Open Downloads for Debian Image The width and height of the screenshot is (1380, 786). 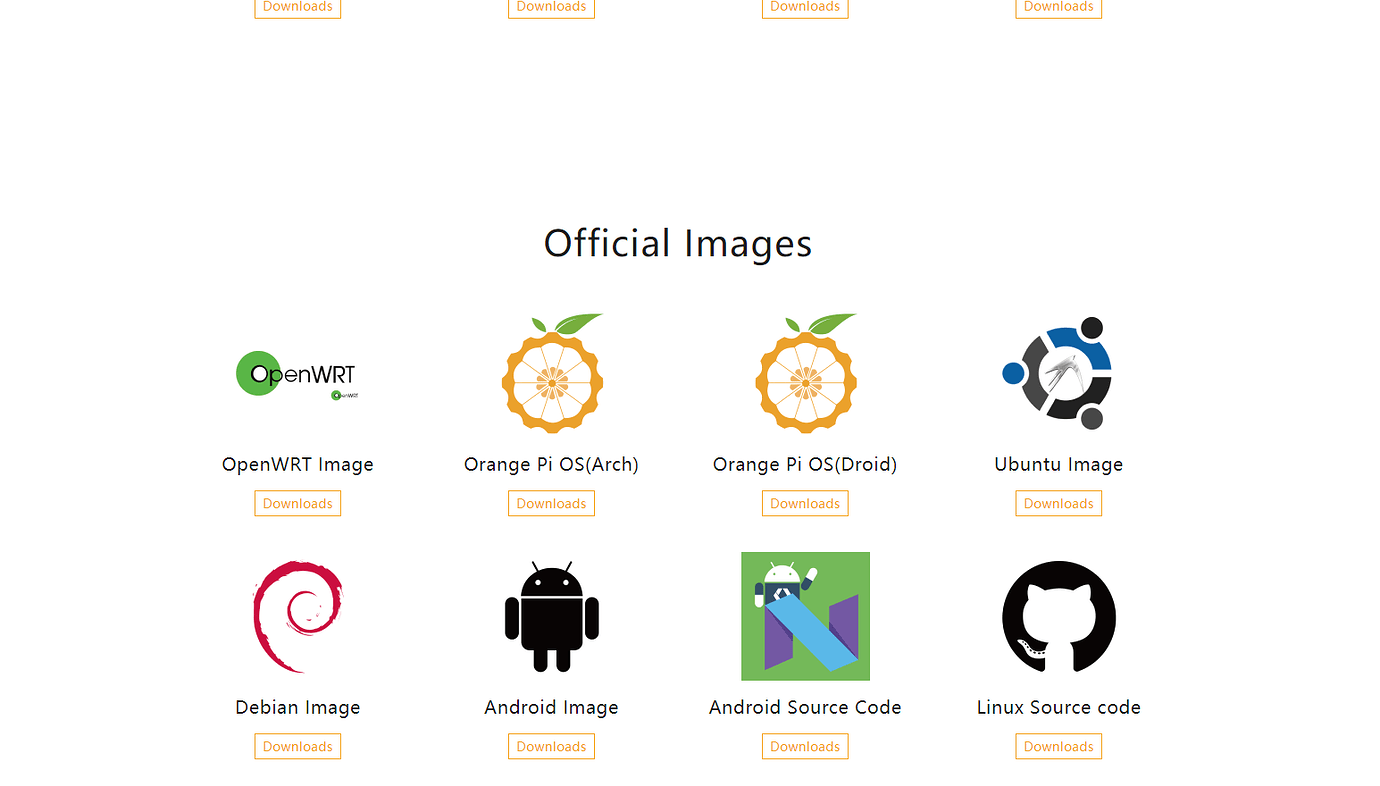point(298,746)
